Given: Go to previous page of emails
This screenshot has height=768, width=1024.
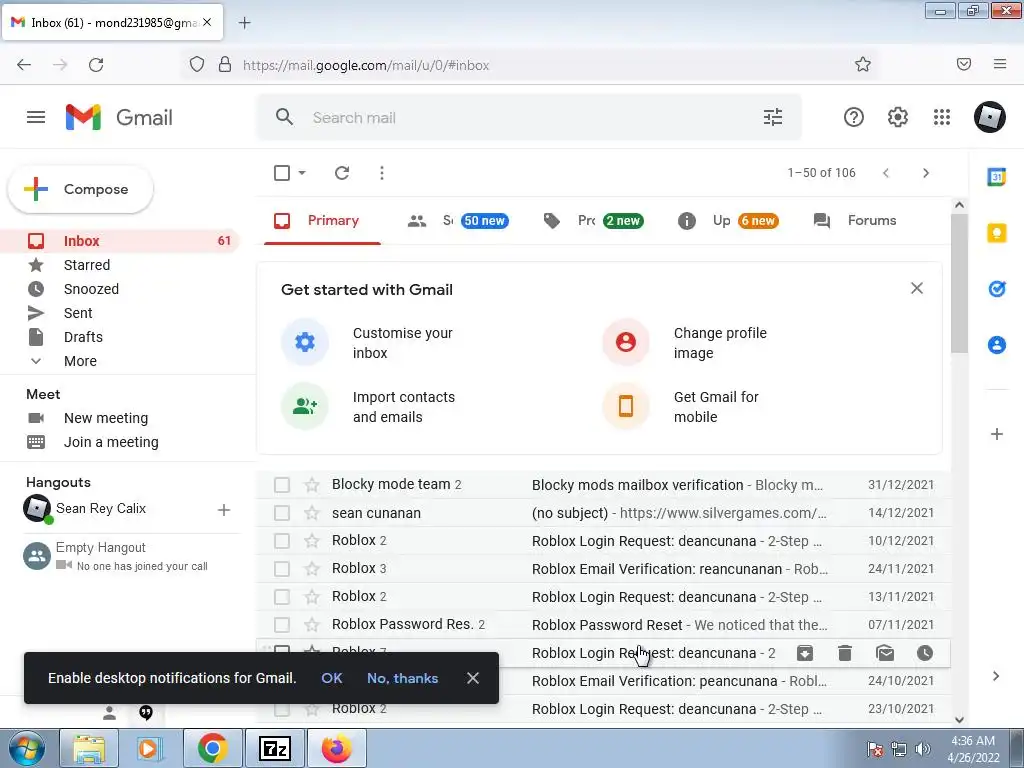Looking at the screenshot, I should 886,173.
